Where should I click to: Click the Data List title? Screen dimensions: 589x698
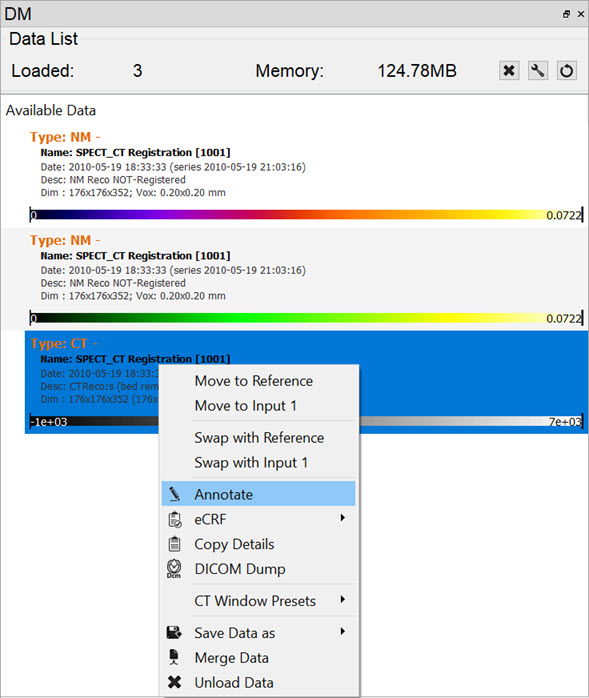[x=44, y=39]
